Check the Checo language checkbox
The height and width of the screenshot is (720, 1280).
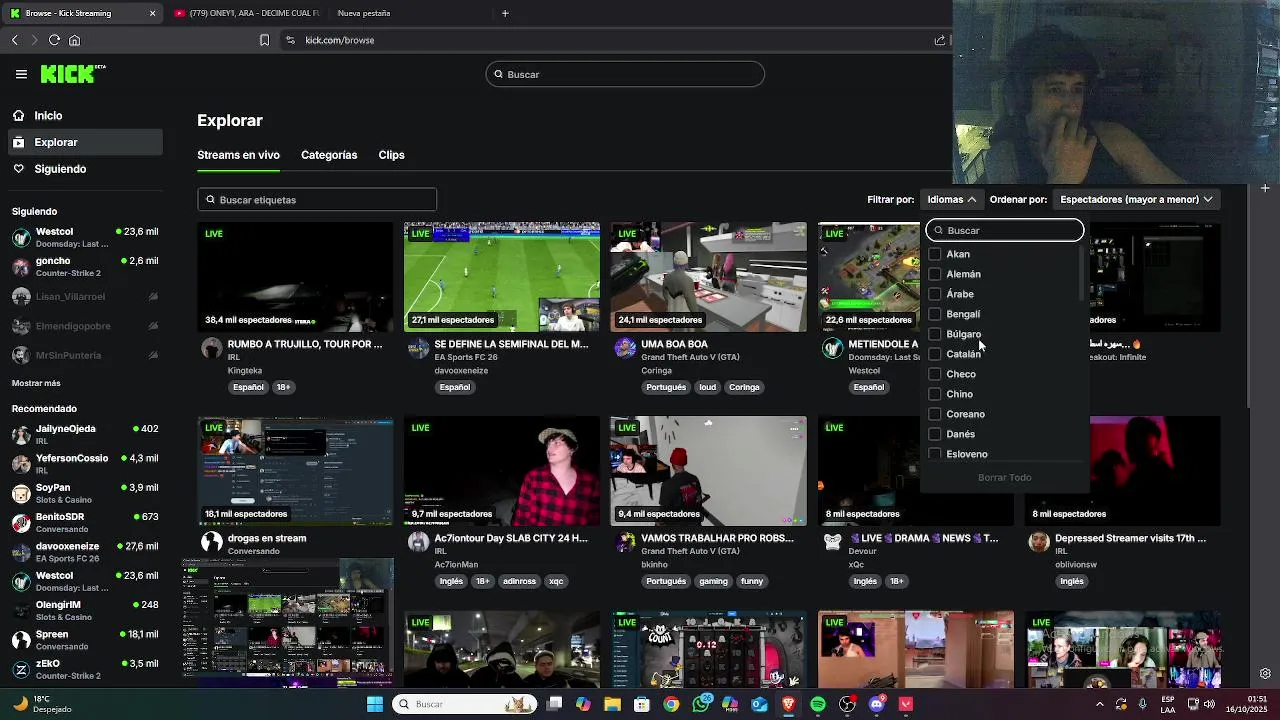coord(935,374)
